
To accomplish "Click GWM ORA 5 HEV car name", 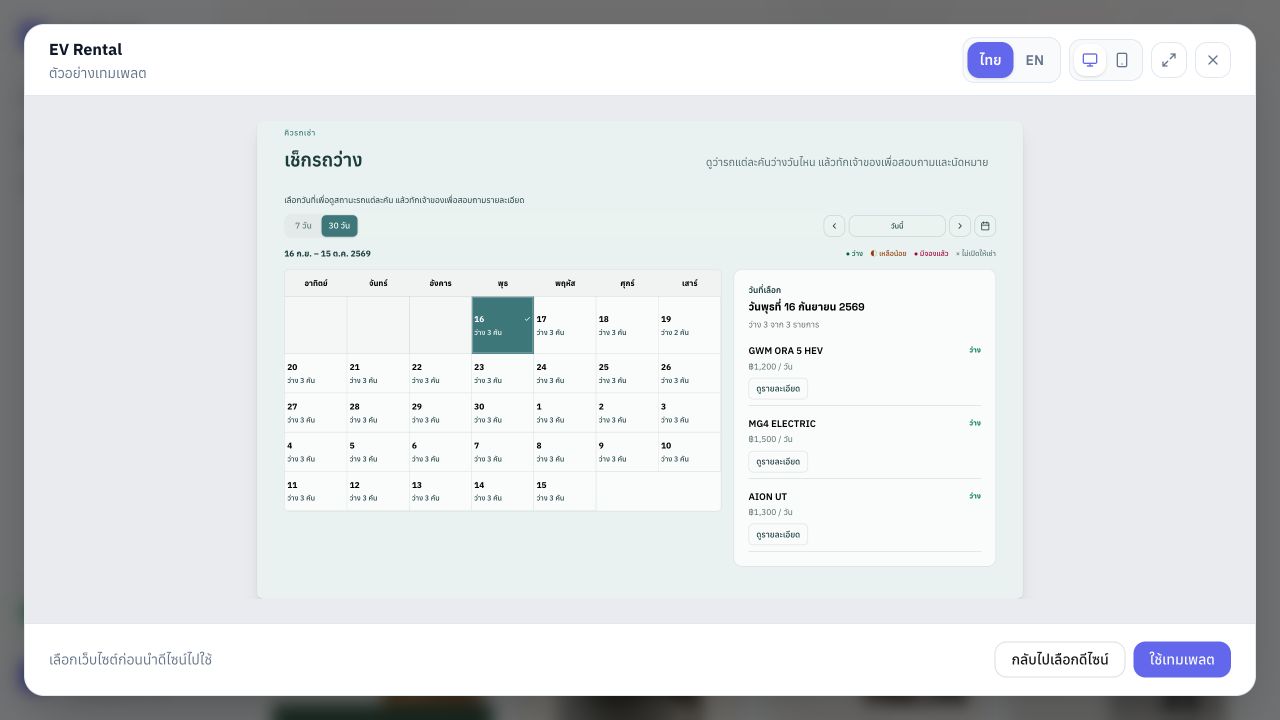I will [786, 351].
